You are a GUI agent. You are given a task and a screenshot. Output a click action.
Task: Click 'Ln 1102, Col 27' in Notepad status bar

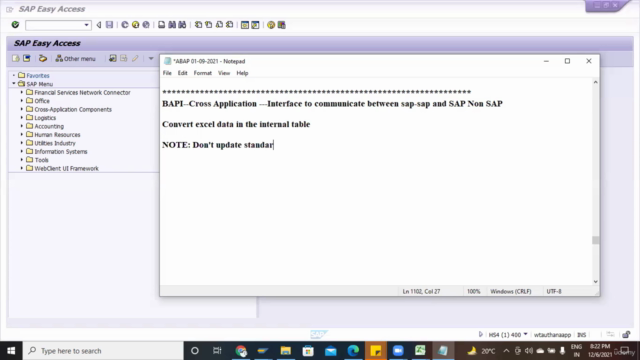pyautogui.click(x=421, y=291)
